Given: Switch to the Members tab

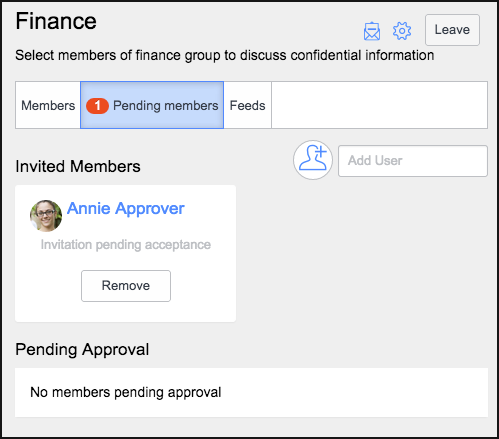Looking at the screenshot, I should (48, 105).
